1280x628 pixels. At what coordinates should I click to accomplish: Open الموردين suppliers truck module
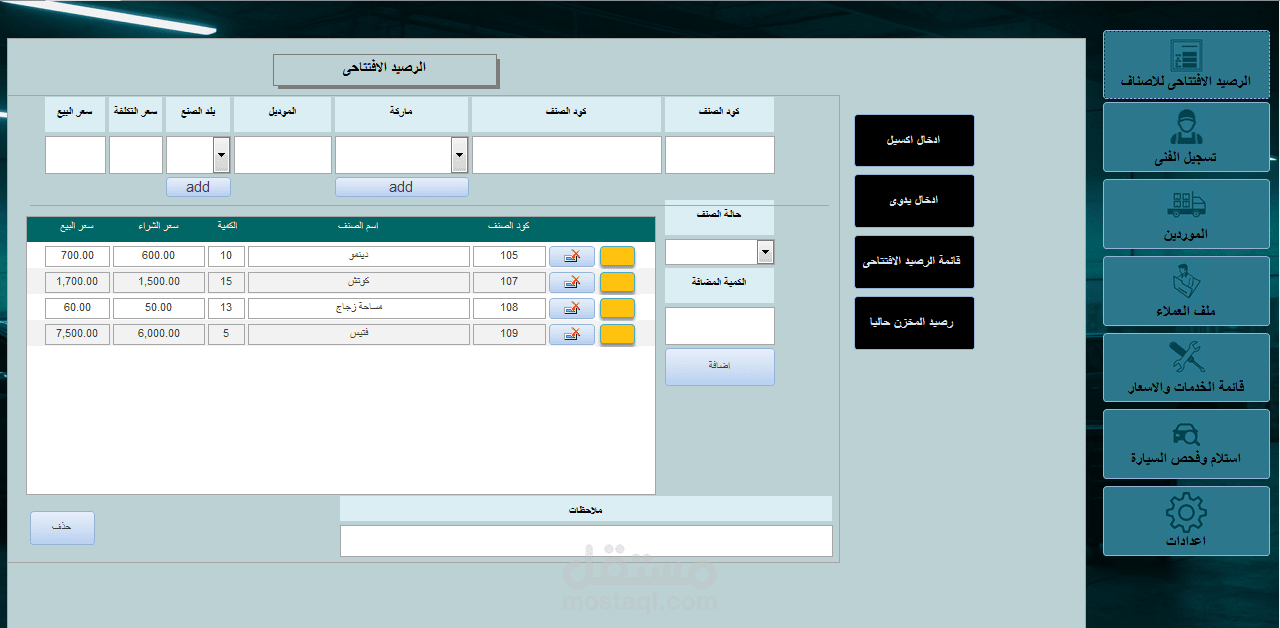pyautogui.click(x=1186, y=213)
